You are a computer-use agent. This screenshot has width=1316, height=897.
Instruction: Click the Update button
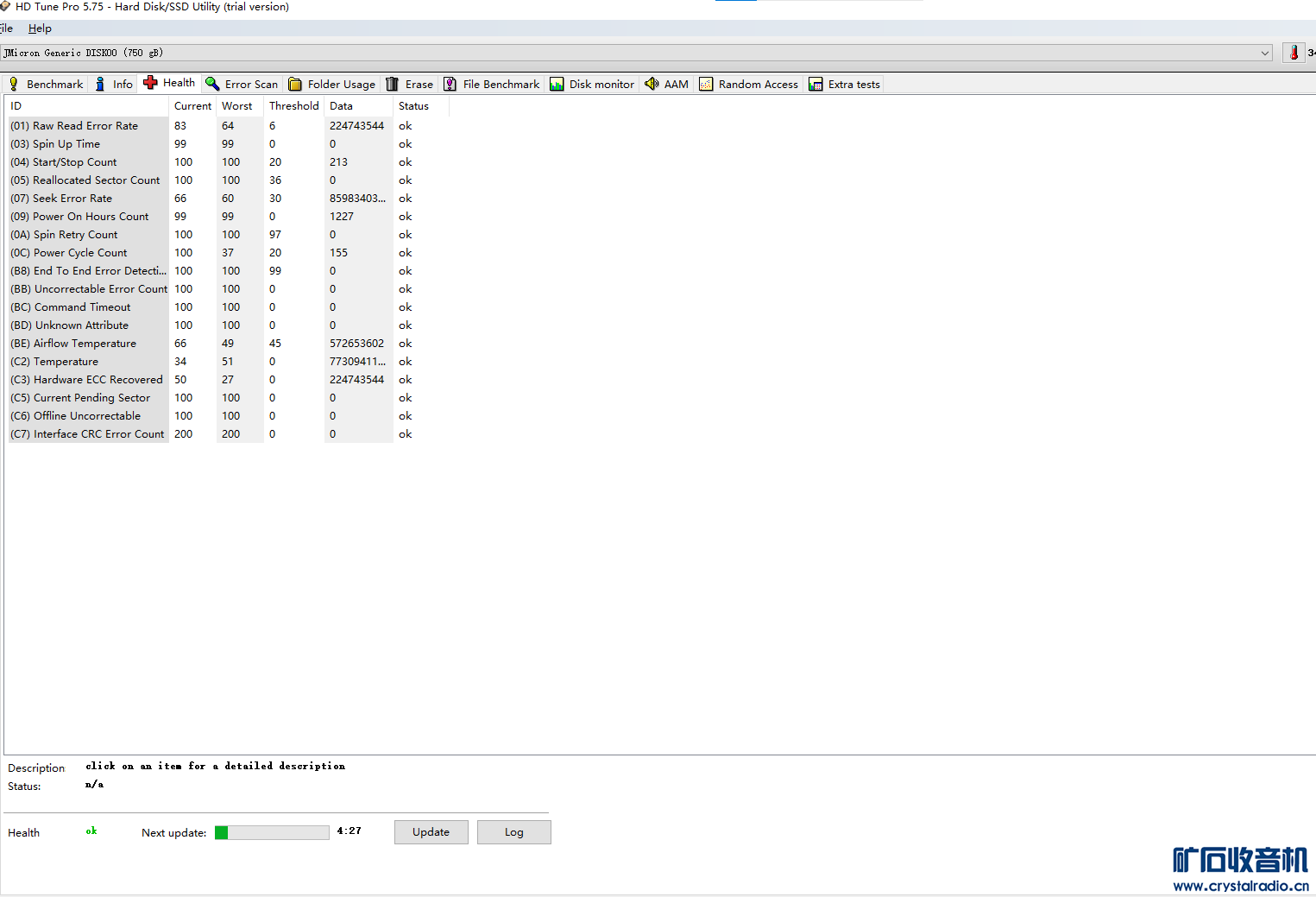point(431,832)
